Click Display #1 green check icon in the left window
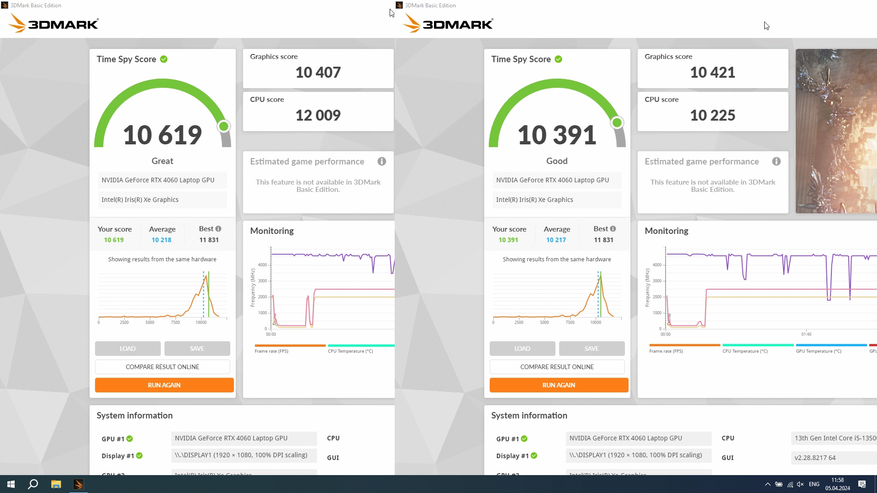Image resolution: width=877 pixels, height=493 pixels. pos(139,456)
